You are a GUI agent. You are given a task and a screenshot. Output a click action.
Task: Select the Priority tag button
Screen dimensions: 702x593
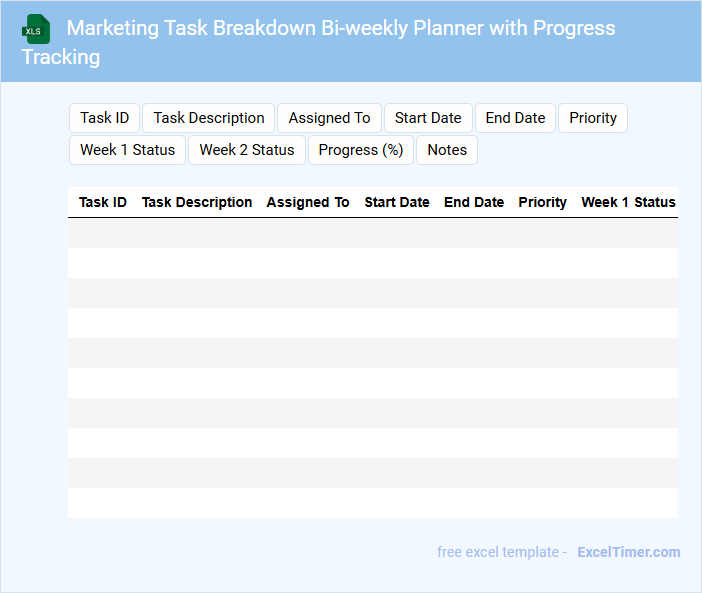pos(593,118)
